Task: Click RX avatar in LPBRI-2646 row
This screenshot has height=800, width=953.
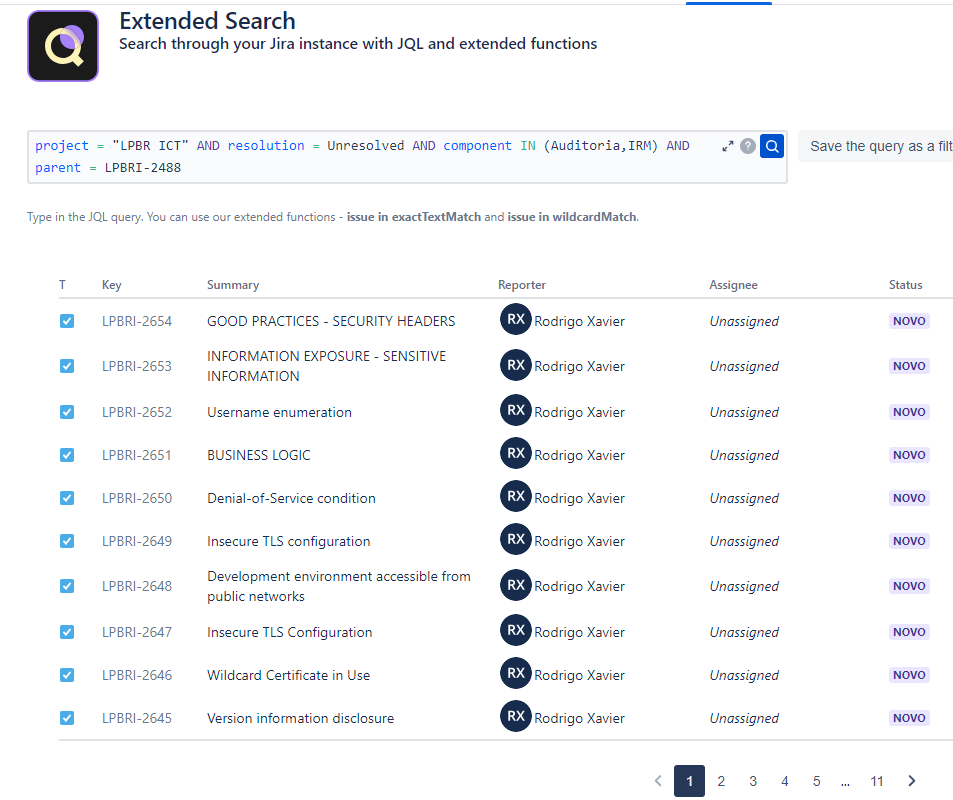Action: coord(515,673)
